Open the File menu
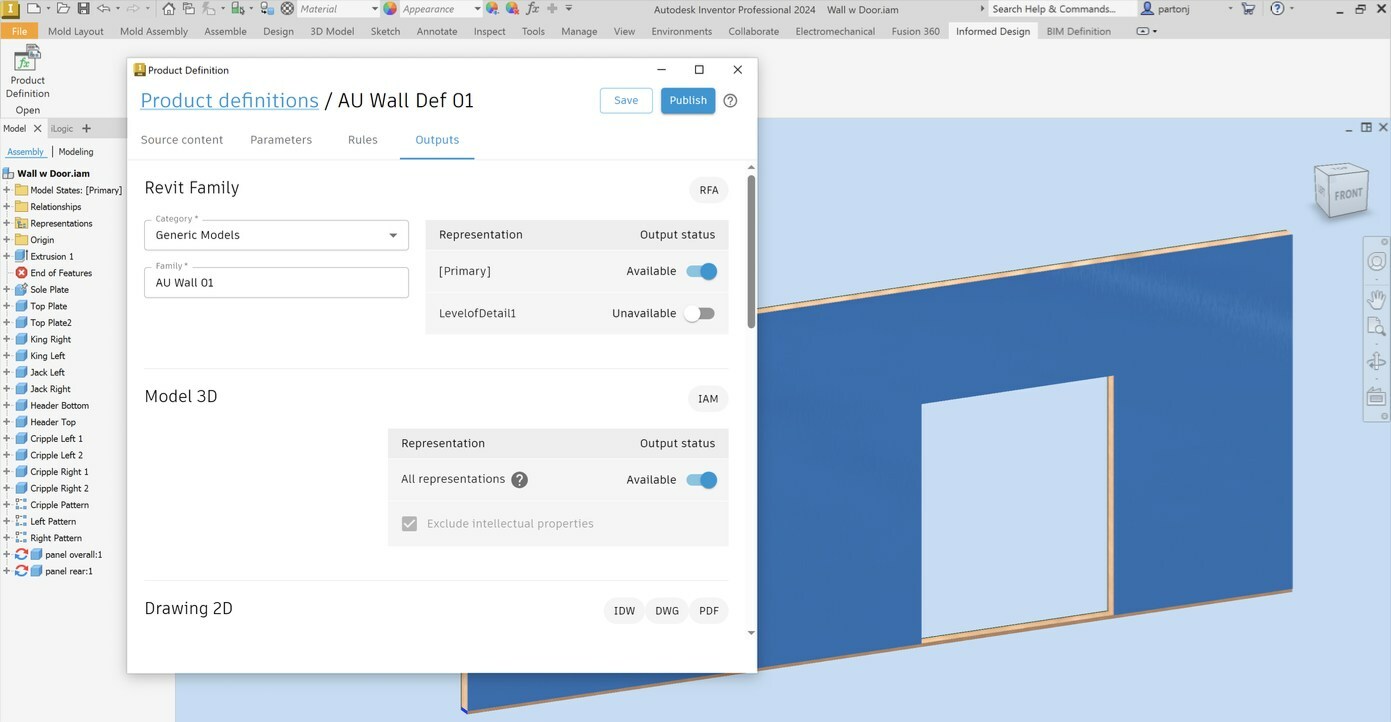 click(x=20, y=31)
